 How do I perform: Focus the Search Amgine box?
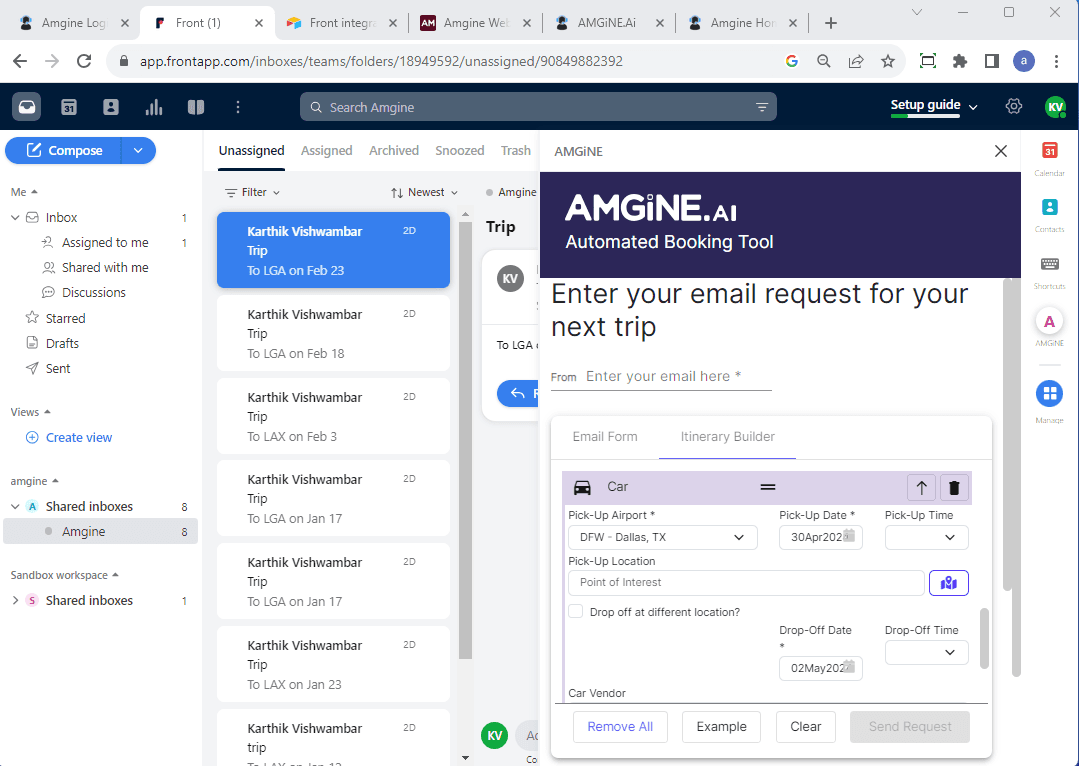click(538, 107)
